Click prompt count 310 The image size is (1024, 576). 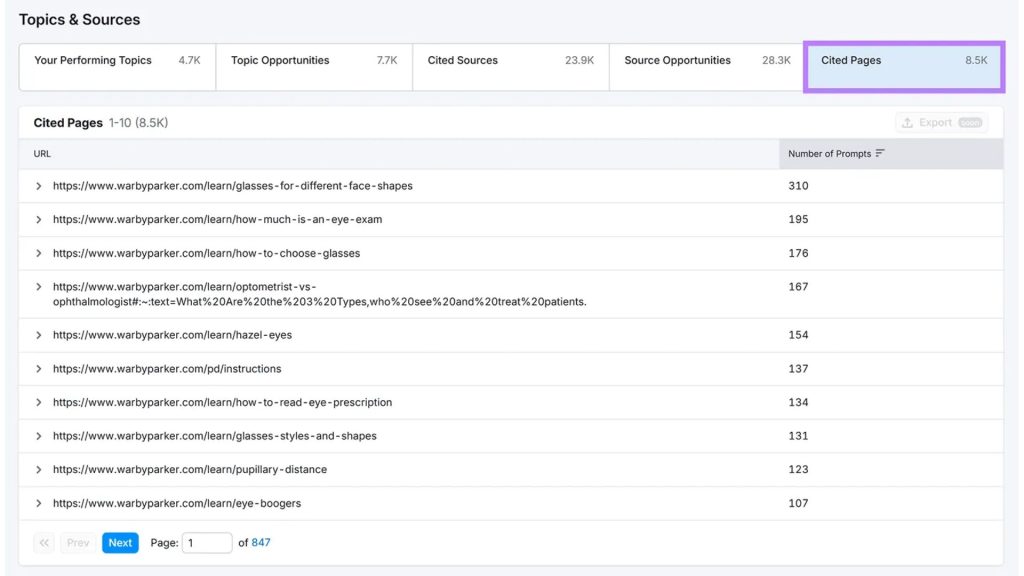pos(798,186)
